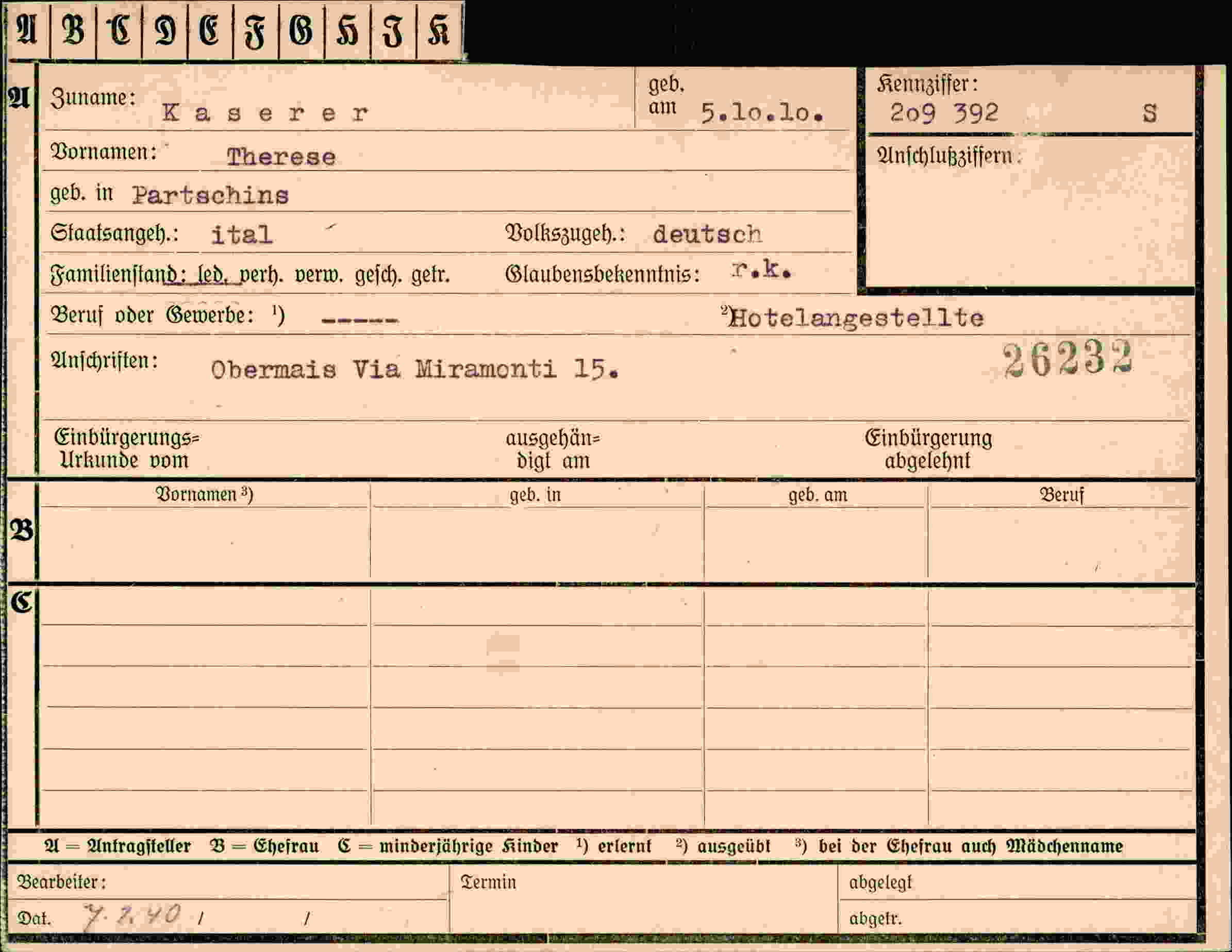Select the index tab letter B

pos(73,30)
